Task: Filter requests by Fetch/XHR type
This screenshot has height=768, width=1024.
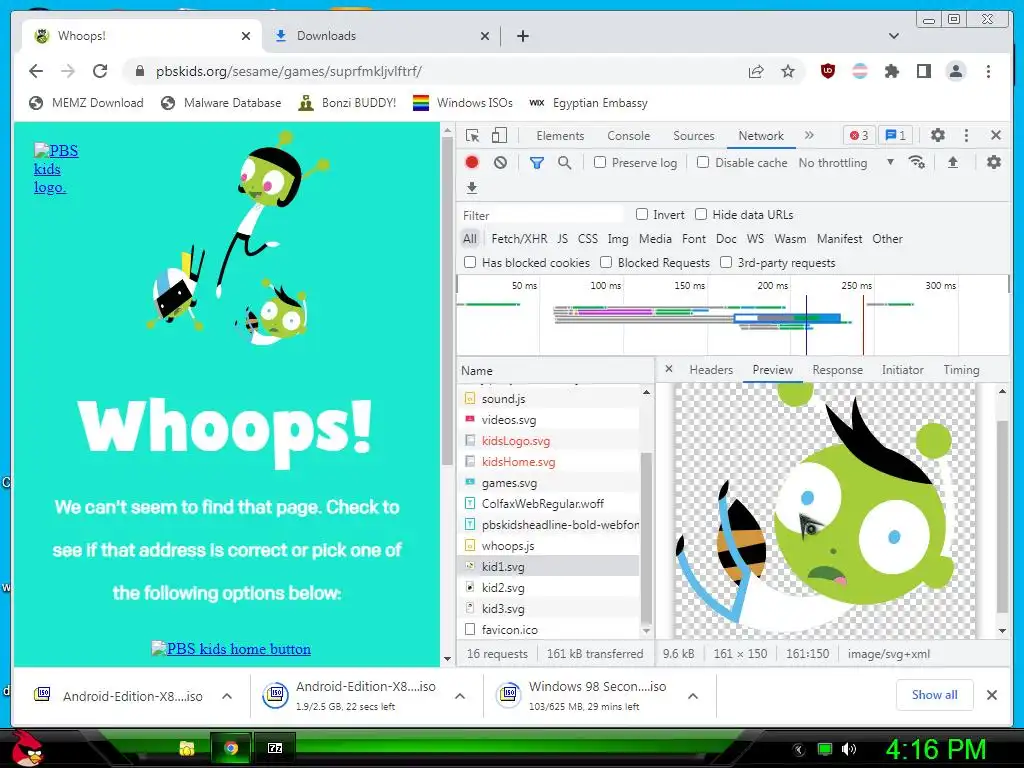Action: point(519,239)
